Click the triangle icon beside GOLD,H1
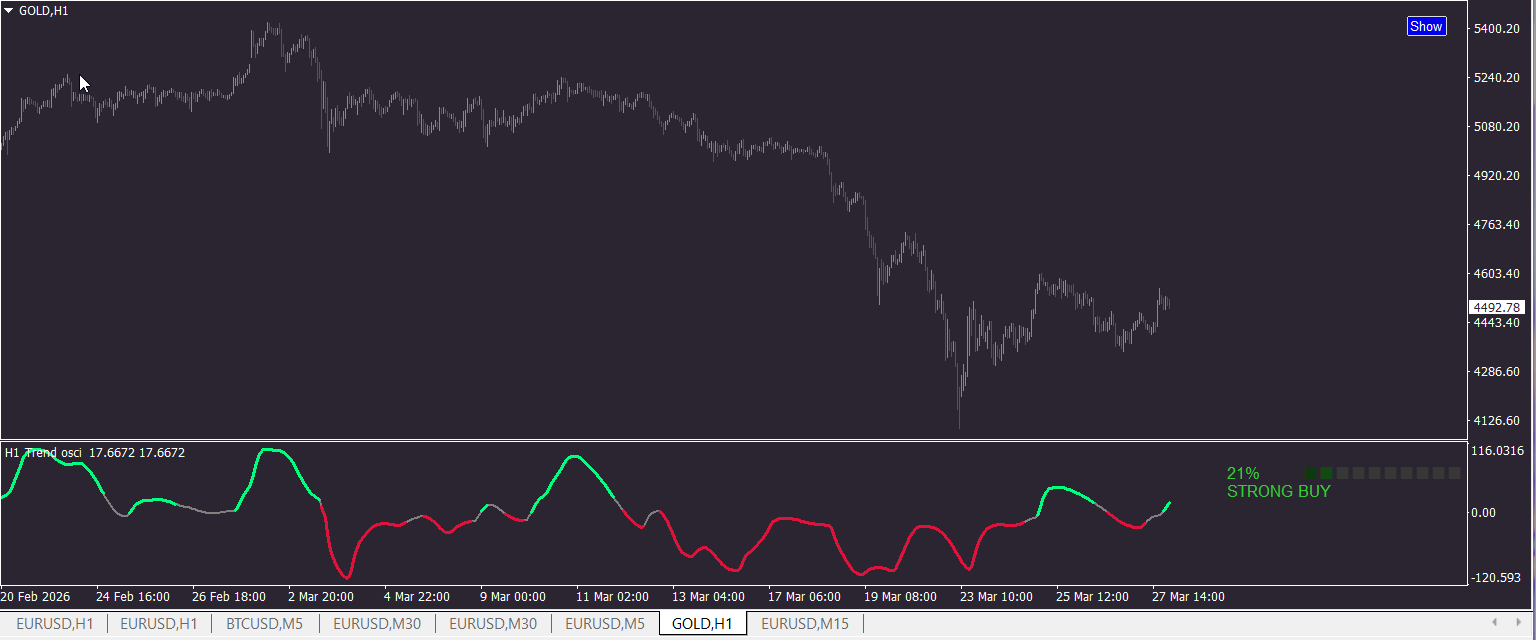 click(9, 10)
